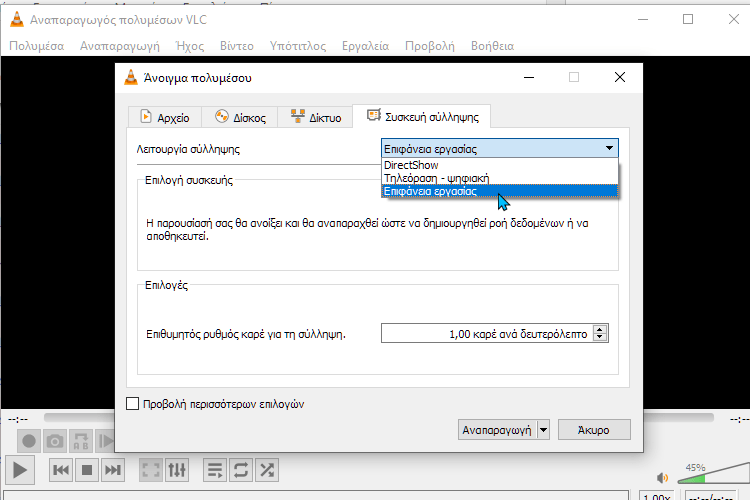This screenshot has height=500, width=750.
Task: Expand the Αναπαραγωγή button dropdown arrow
Action: click(543, 430)
